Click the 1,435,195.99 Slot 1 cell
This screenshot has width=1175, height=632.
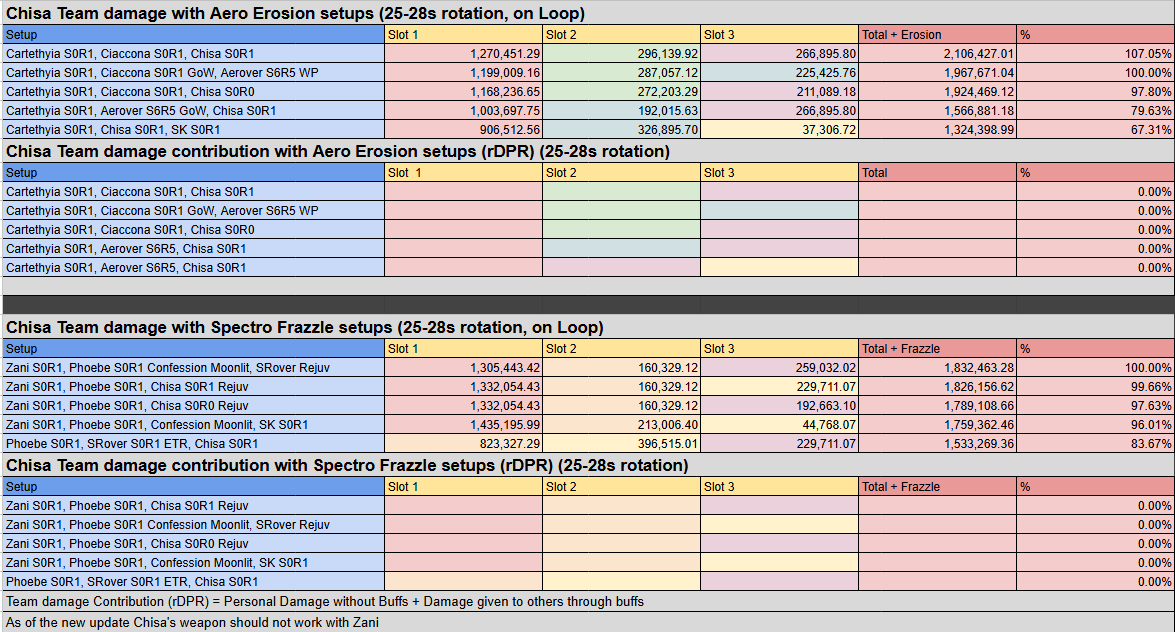(x=463, y=425)
